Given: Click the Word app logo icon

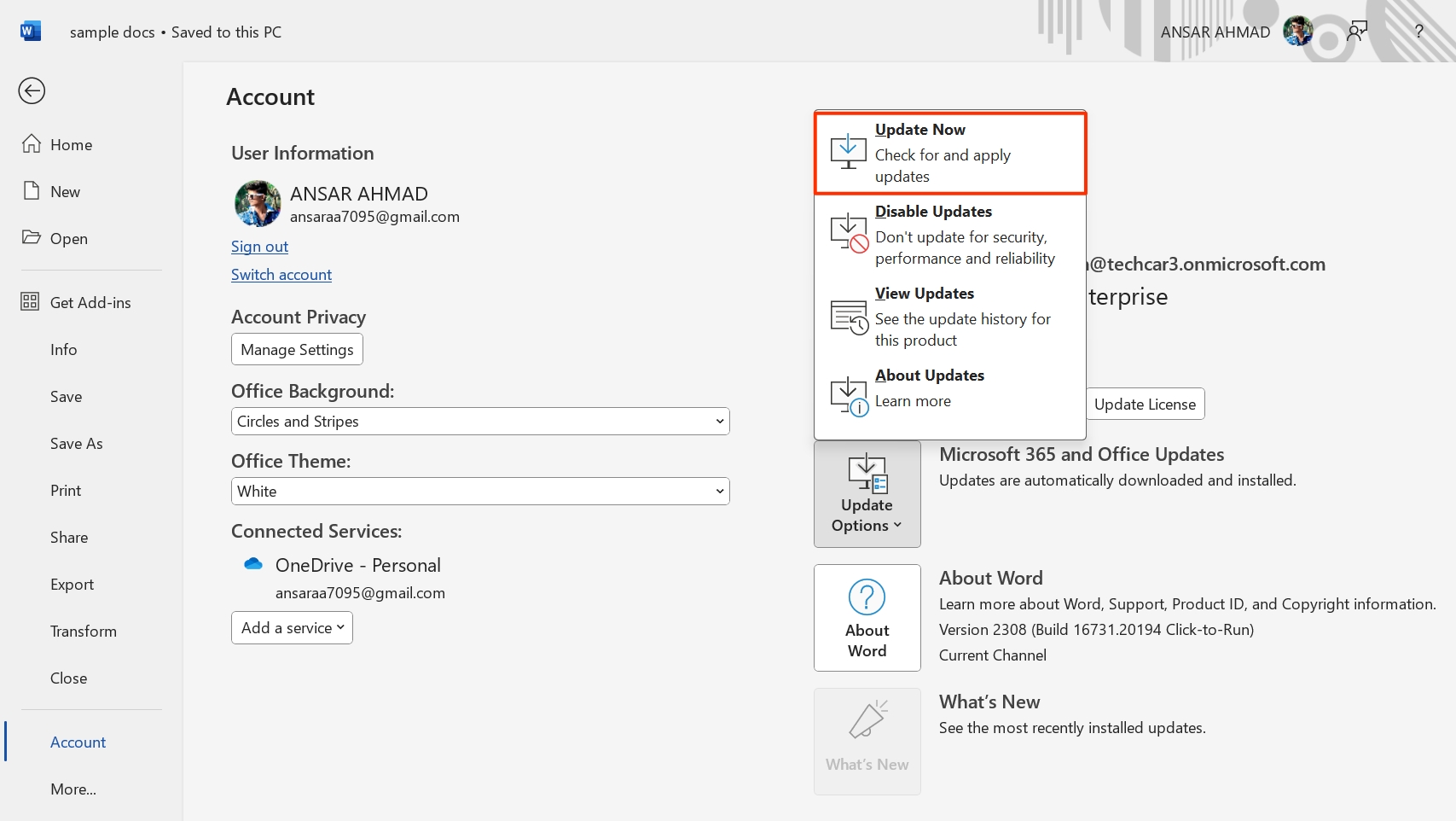Looking at the screenshot, I should pos(31,32).
